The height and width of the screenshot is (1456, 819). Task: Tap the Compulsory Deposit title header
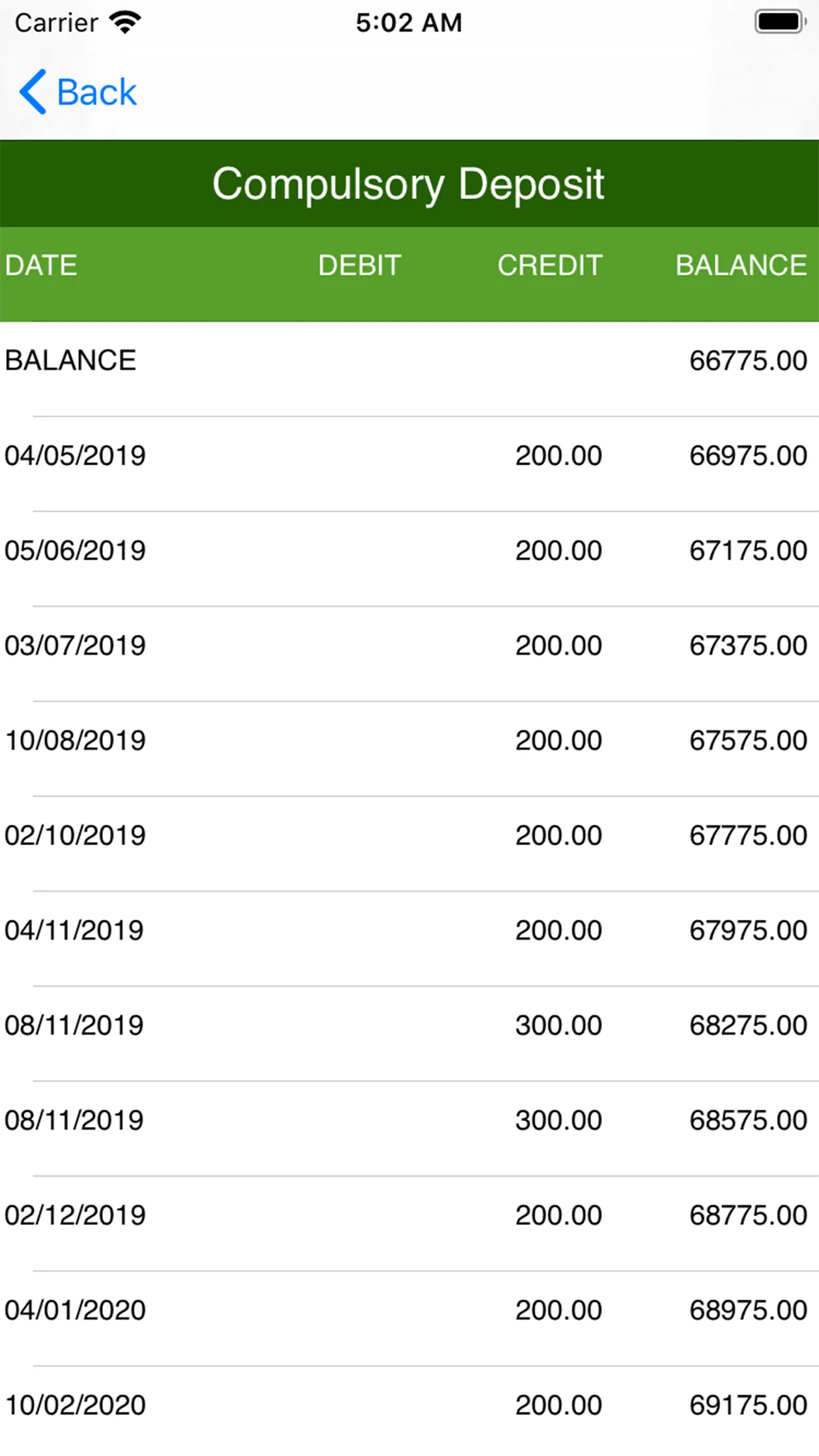click(409, 183)
